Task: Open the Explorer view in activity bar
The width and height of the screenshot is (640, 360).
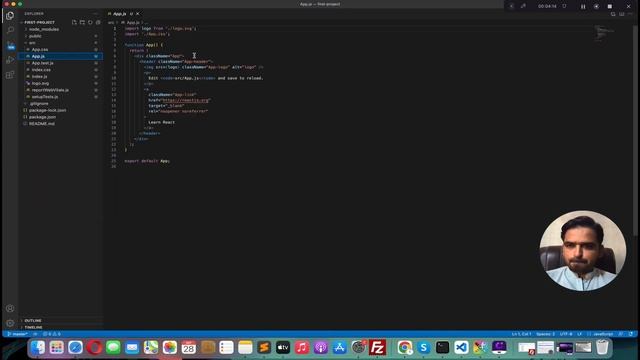Action: (x=10, y=16)
